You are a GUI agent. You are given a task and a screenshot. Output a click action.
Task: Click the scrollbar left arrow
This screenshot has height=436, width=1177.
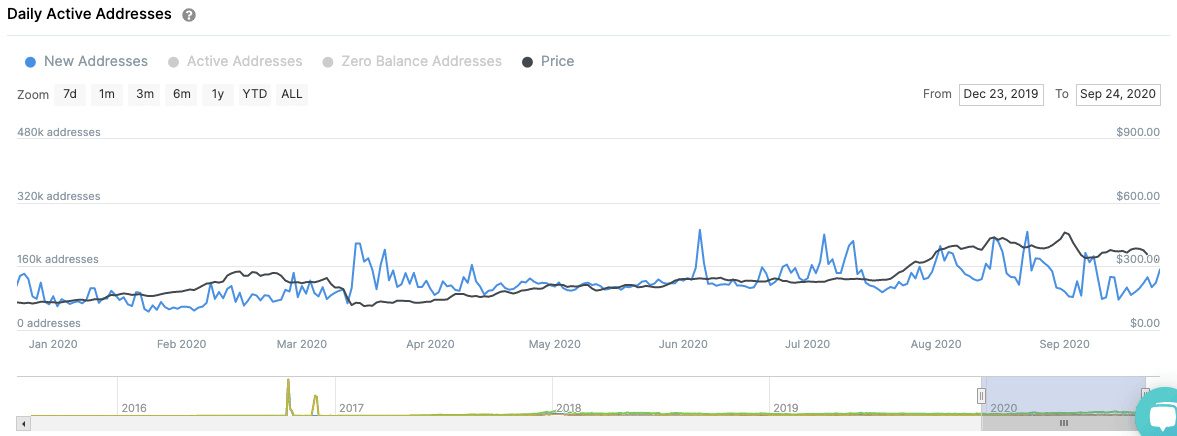click(x=25, y=424)
